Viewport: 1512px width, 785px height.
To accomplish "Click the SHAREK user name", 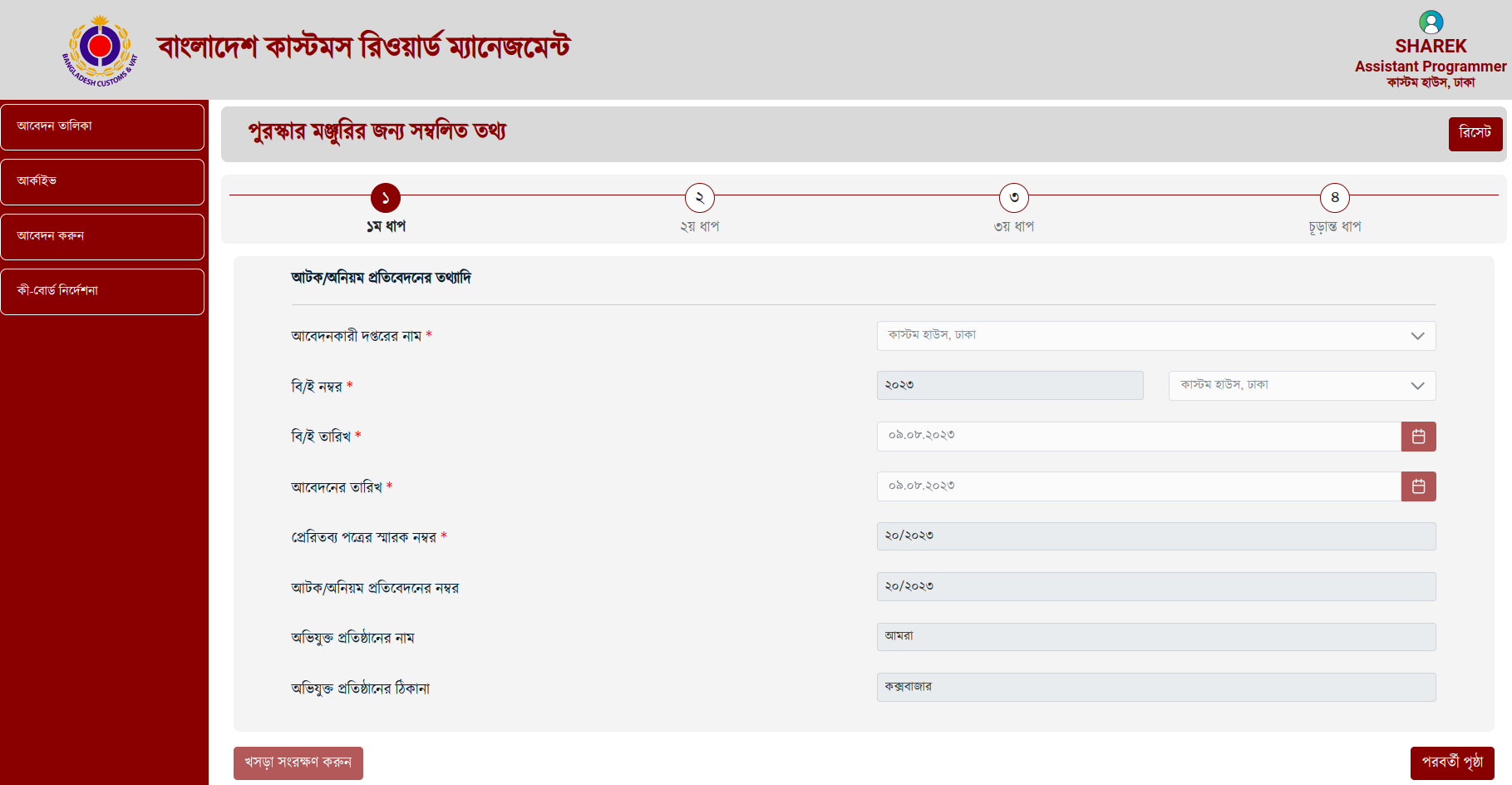I will click(x=1431, y=47).
